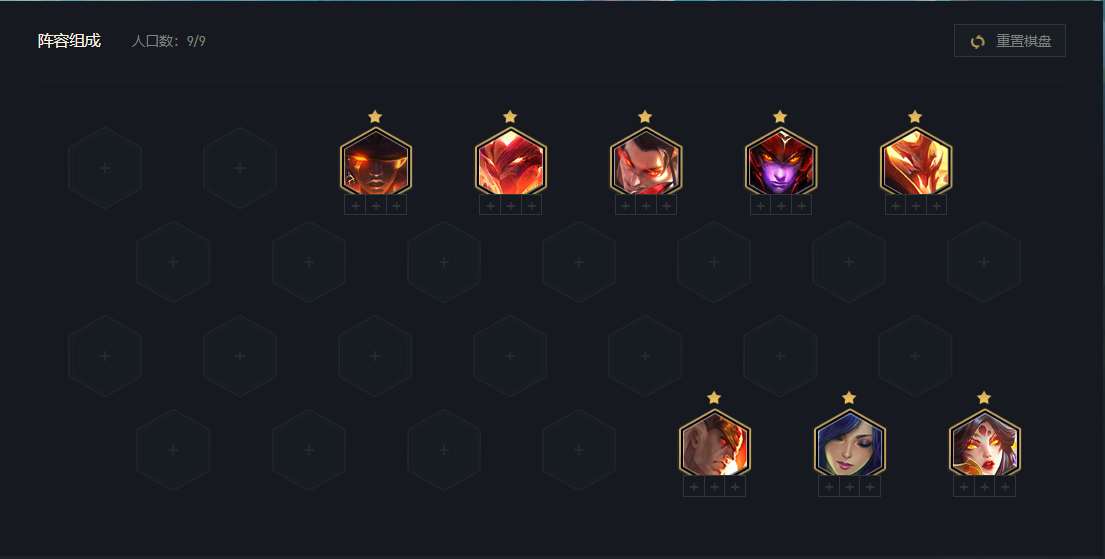
Task: Click the 阵容组成 lineup heading
Action: [69, 41]
